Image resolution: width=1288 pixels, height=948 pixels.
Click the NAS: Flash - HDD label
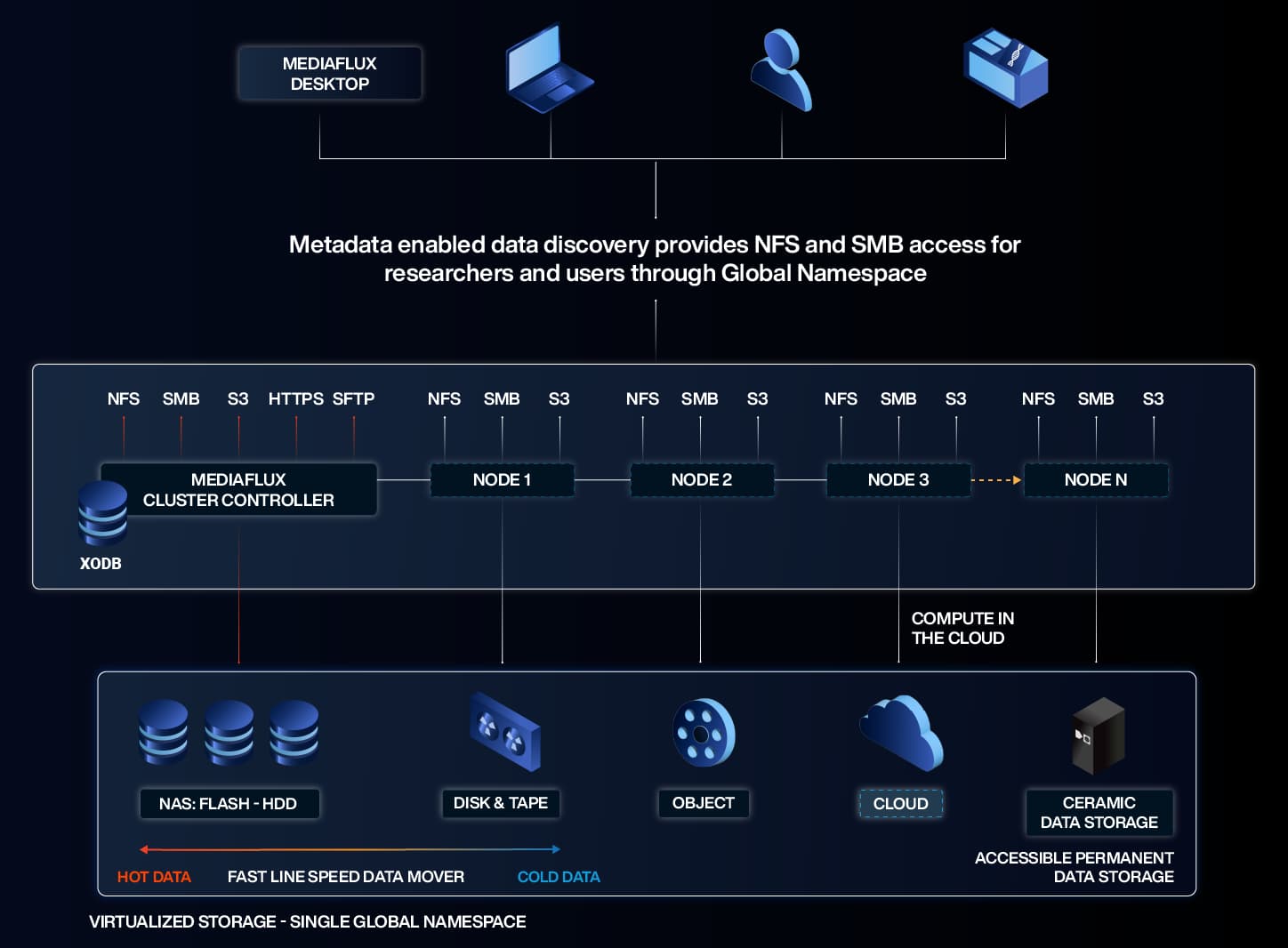[x=229, y=804]
